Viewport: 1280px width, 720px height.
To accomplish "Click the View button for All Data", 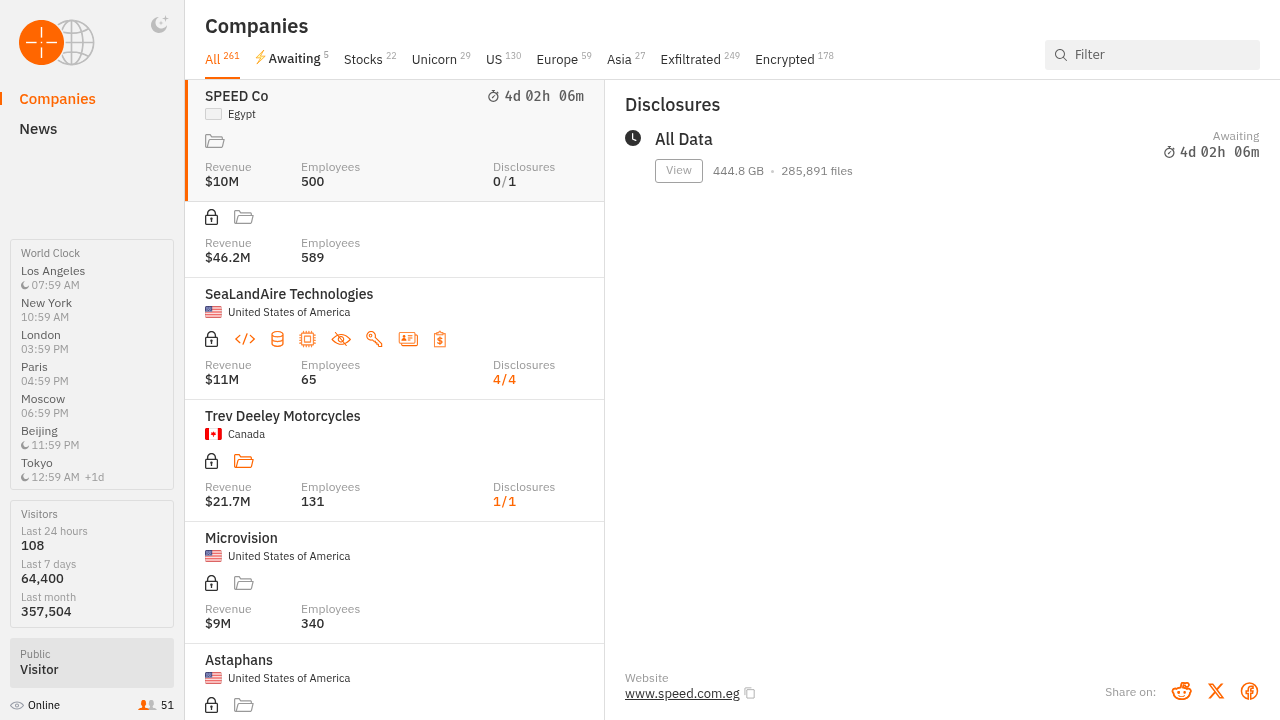I will [679, 171].
